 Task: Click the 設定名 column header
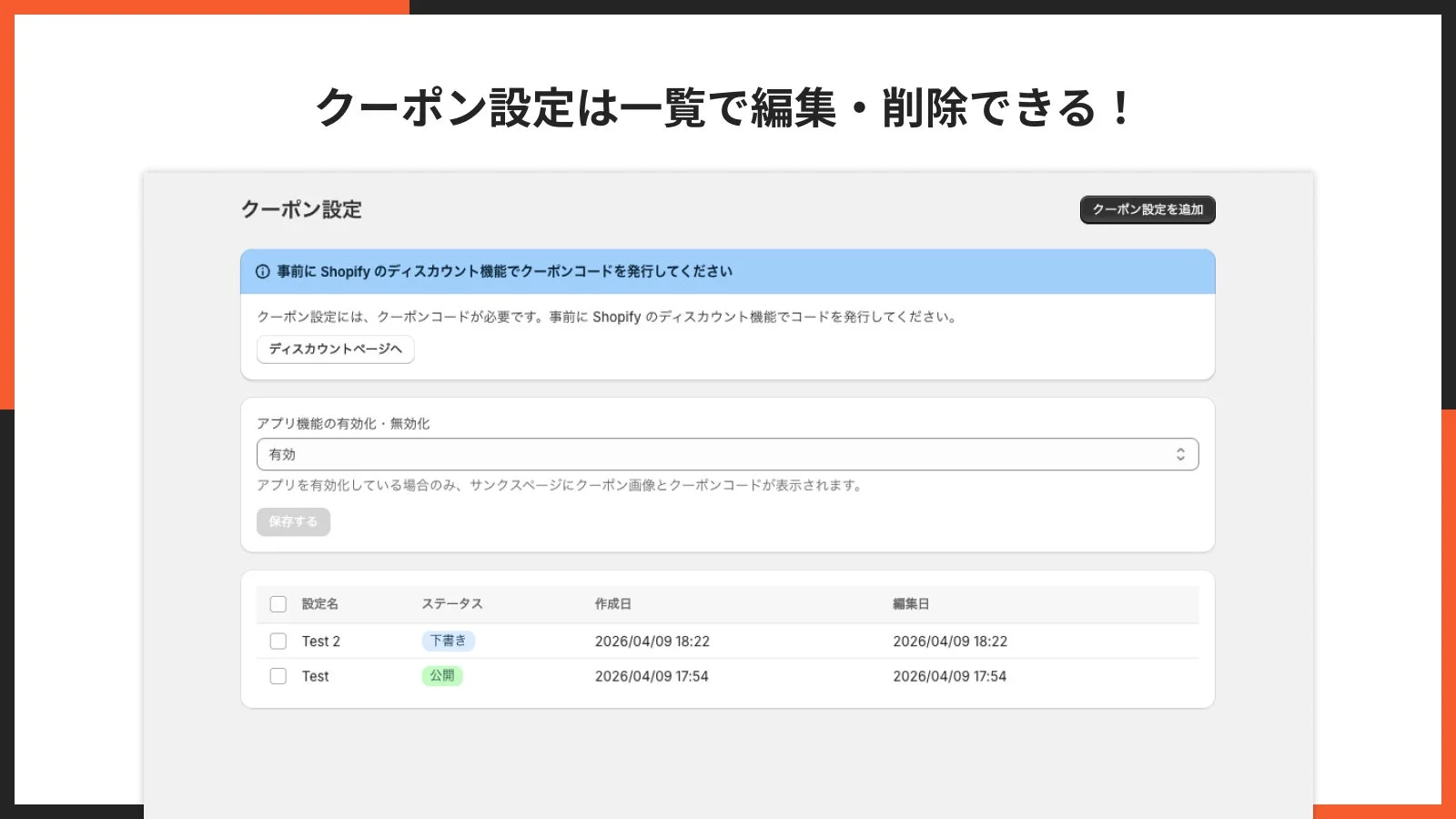point(320,604)
